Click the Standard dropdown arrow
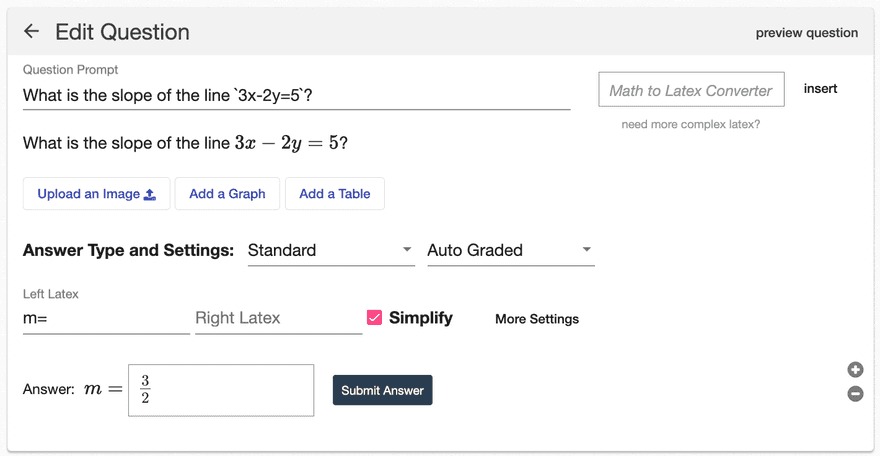 point(407,250)
